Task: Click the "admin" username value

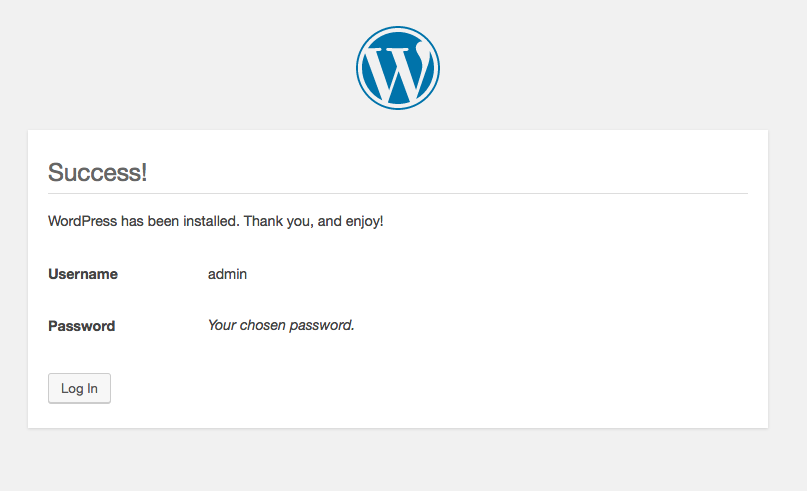Action: 227,274
